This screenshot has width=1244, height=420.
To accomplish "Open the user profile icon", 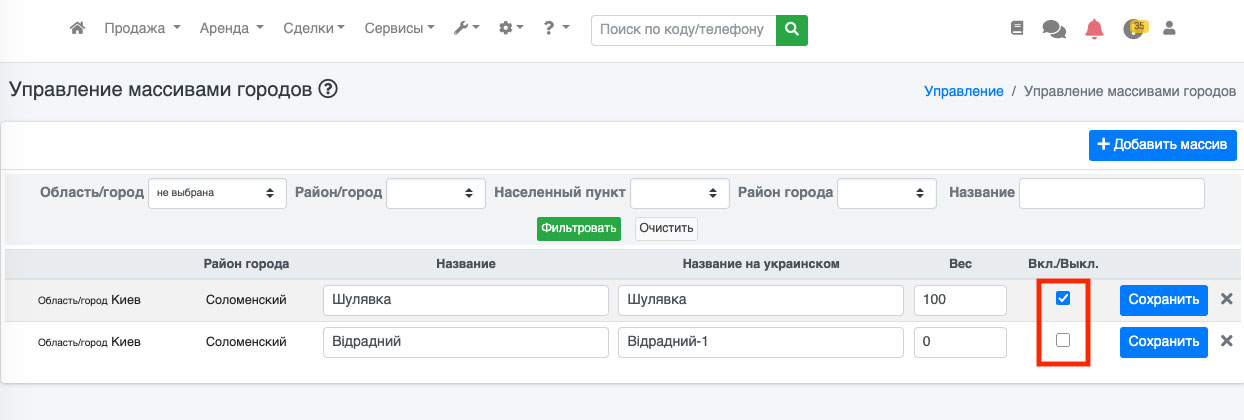I will pos(1168,29).
